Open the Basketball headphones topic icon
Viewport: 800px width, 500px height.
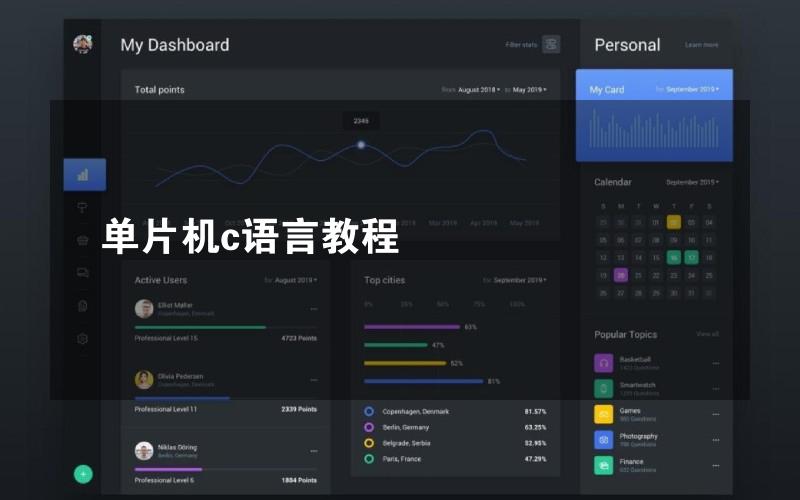(603, 362)
